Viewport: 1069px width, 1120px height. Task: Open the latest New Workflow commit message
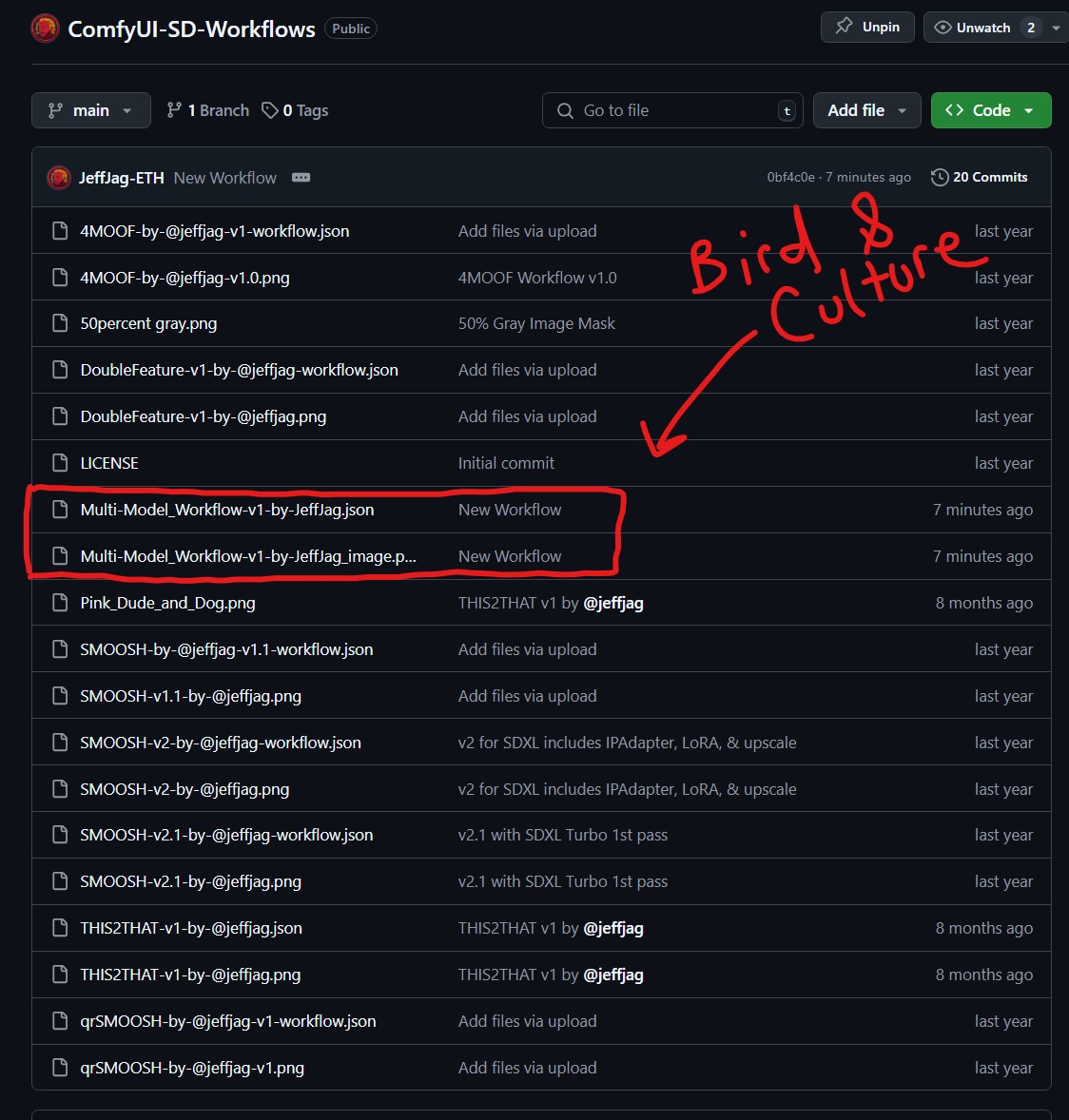tap(225, 178)
